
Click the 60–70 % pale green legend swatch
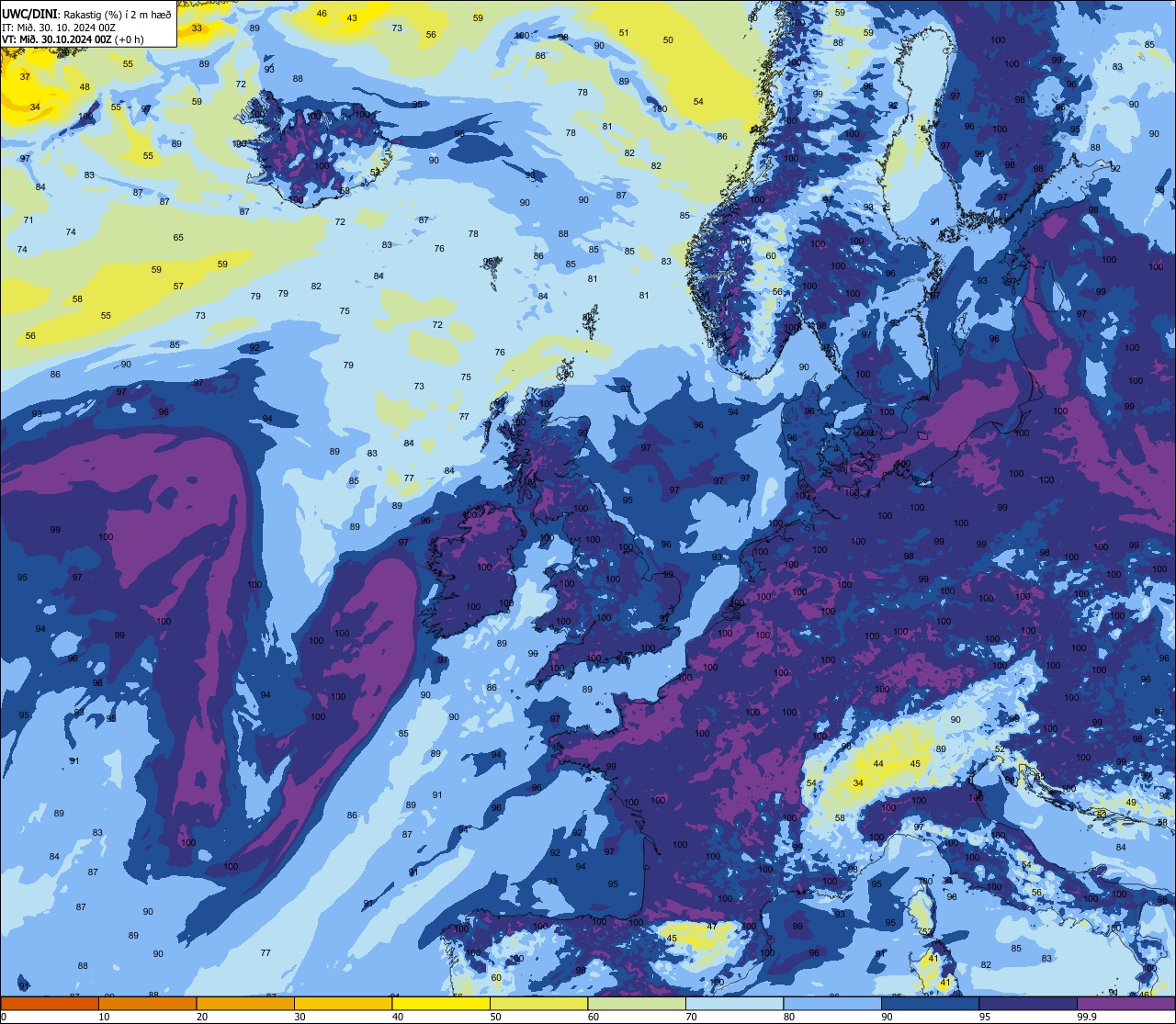point(637,1003)
